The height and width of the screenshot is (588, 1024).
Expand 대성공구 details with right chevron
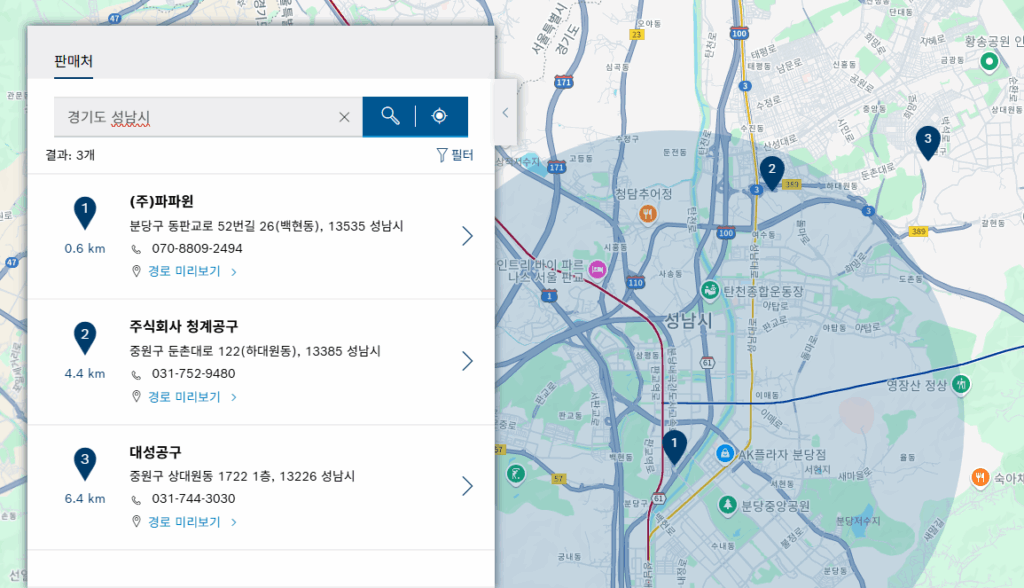(x=467, y=486)
